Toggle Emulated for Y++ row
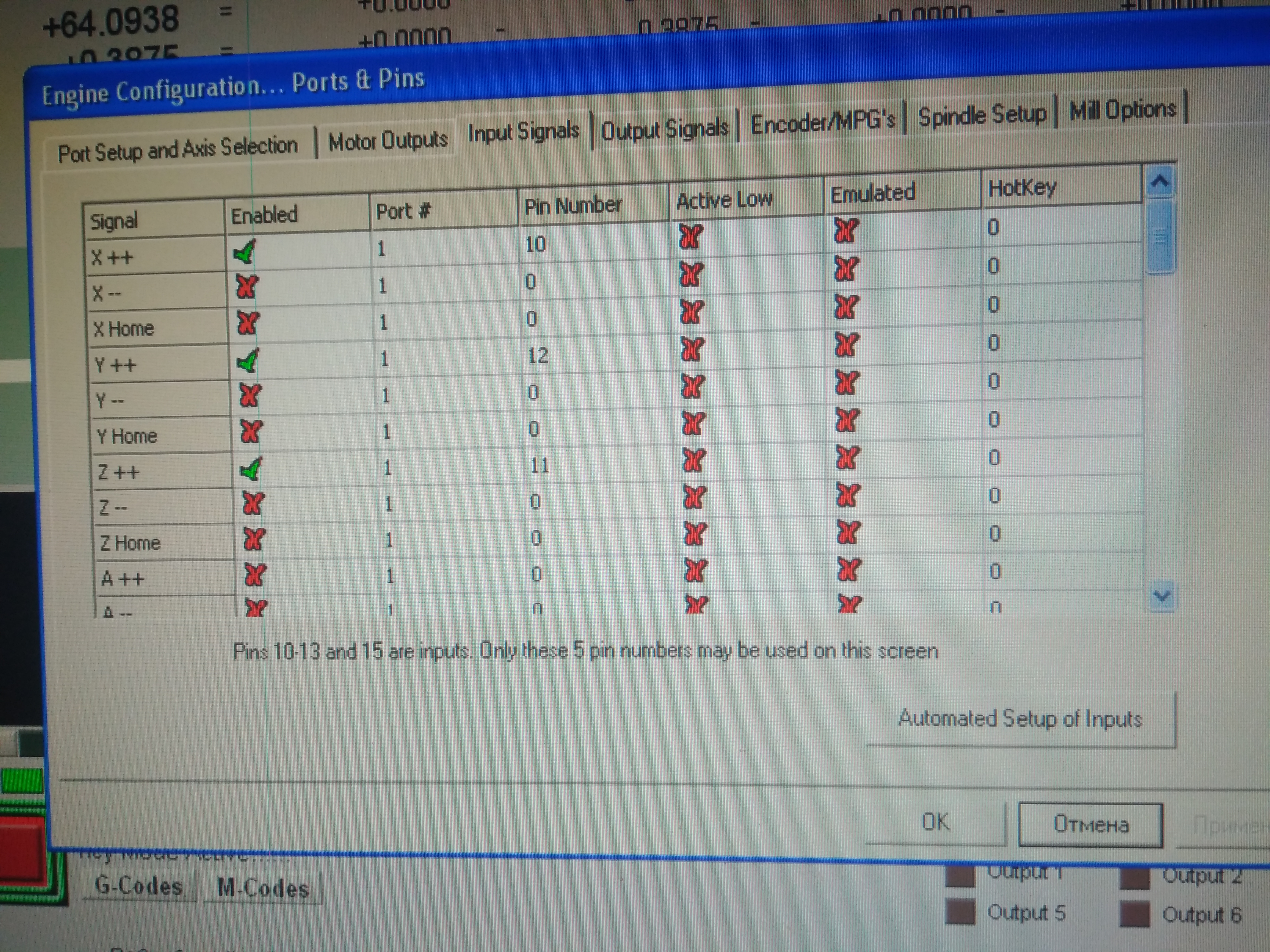The width and height of the screenshot is (1270, 952). coord(846,345)
